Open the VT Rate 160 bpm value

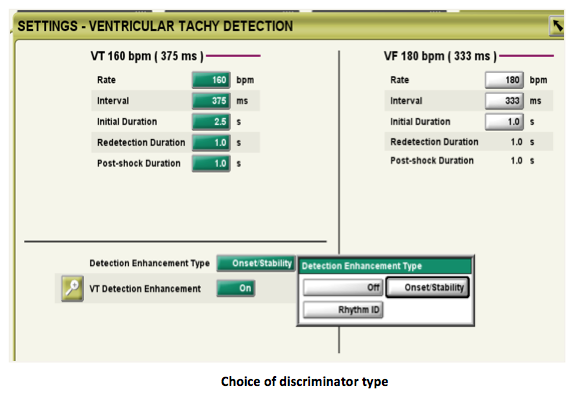pos(211,80)
